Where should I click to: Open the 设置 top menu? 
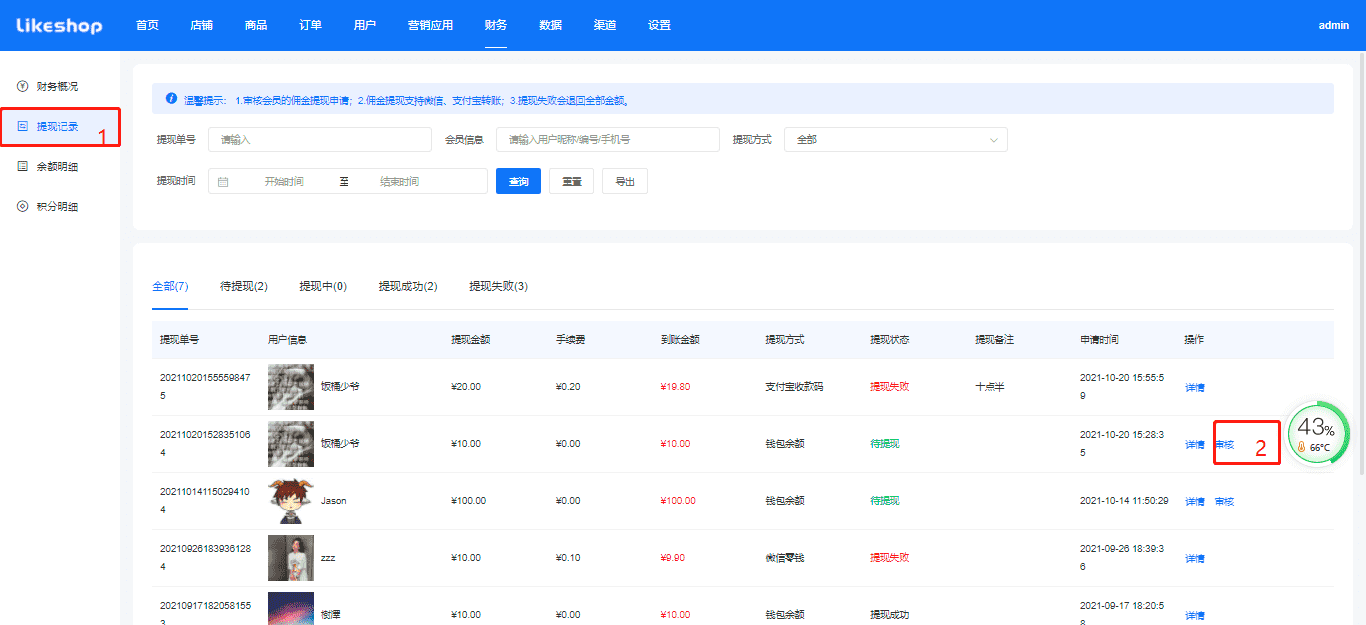[659, 25]
